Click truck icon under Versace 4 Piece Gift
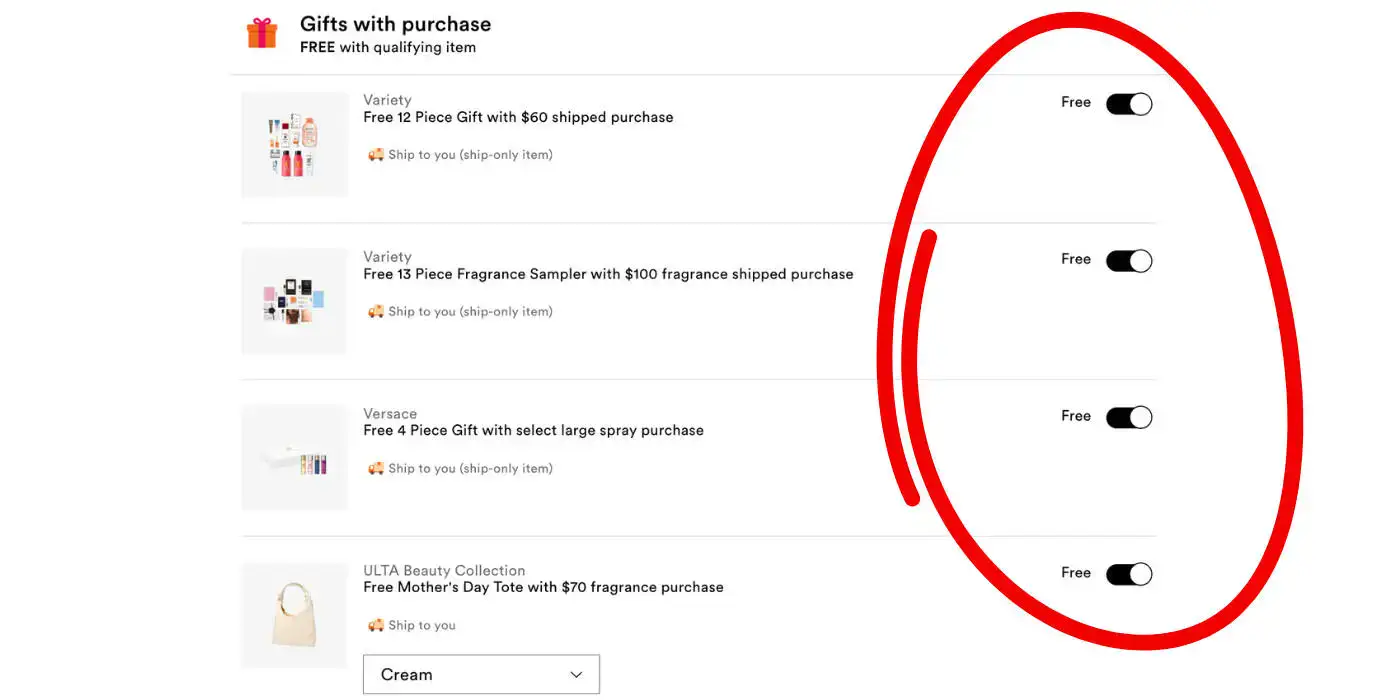Viewport: 1400px width, 700px height. pos(376,469)
